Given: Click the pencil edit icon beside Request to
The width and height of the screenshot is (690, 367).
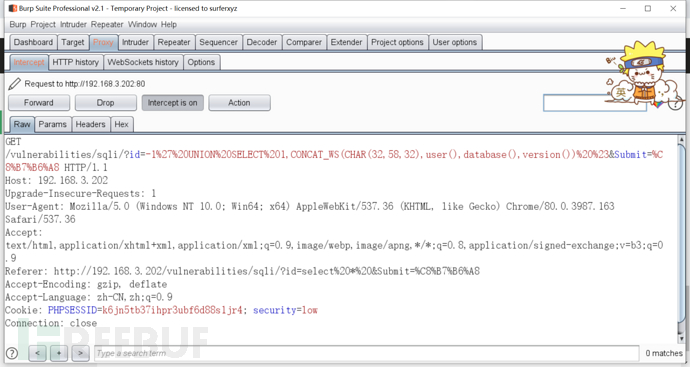Looking at the screenshot, I should click(x=15, y=84).
